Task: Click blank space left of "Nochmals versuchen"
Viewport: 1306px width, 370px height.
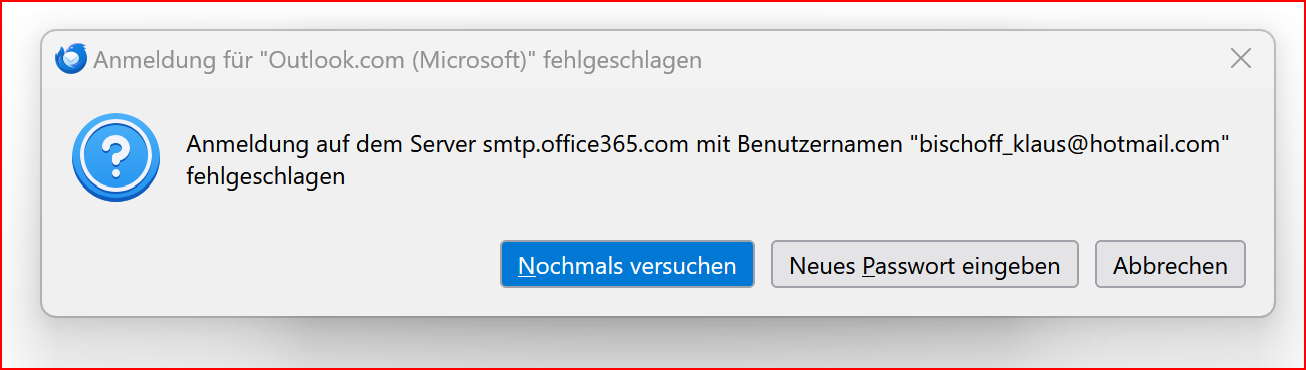Action: click(x=300, y=265)
